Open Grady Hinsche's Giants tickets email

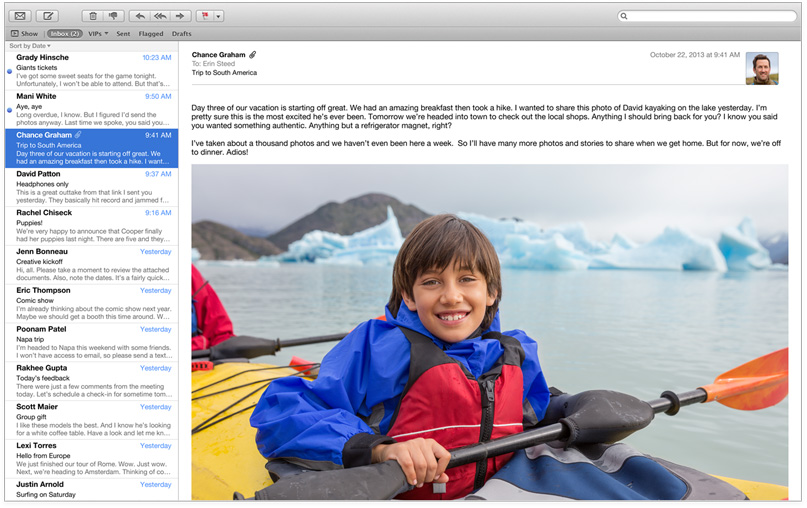point(90,70)
